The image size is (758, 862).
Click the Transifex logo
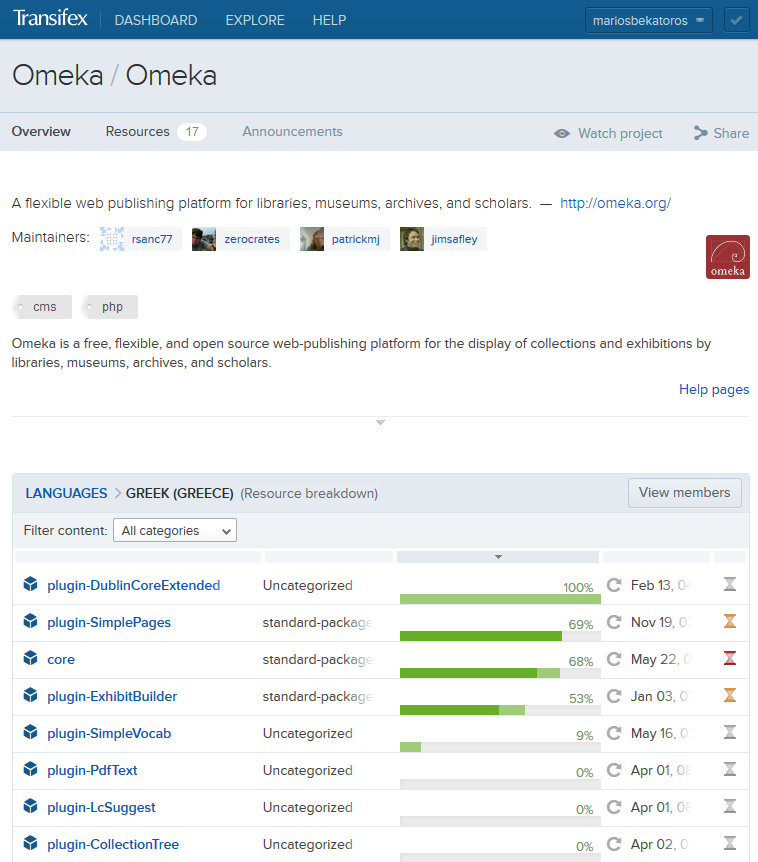[x=50, y=18]
